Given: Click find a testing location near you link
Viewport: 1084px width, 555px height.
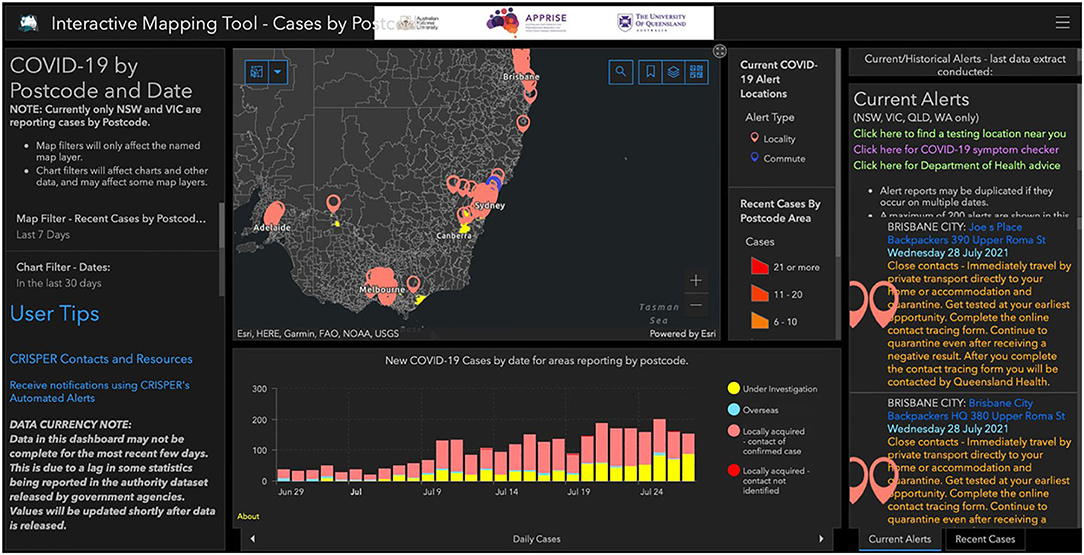Looking at the screenshot, I should 960,133.
